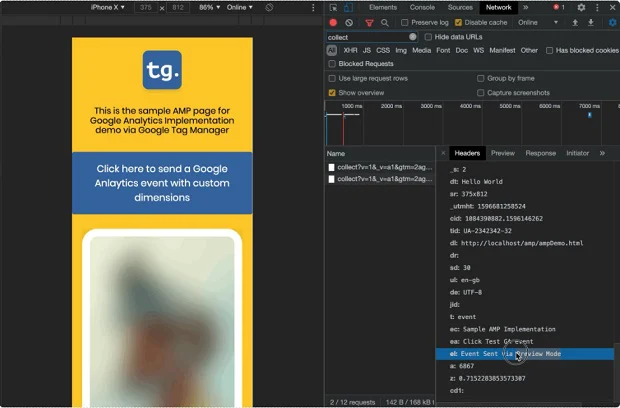The width and height of the screenshot is (620, 408).
Task: Select the second collect request row
Action: coord(380,179)
